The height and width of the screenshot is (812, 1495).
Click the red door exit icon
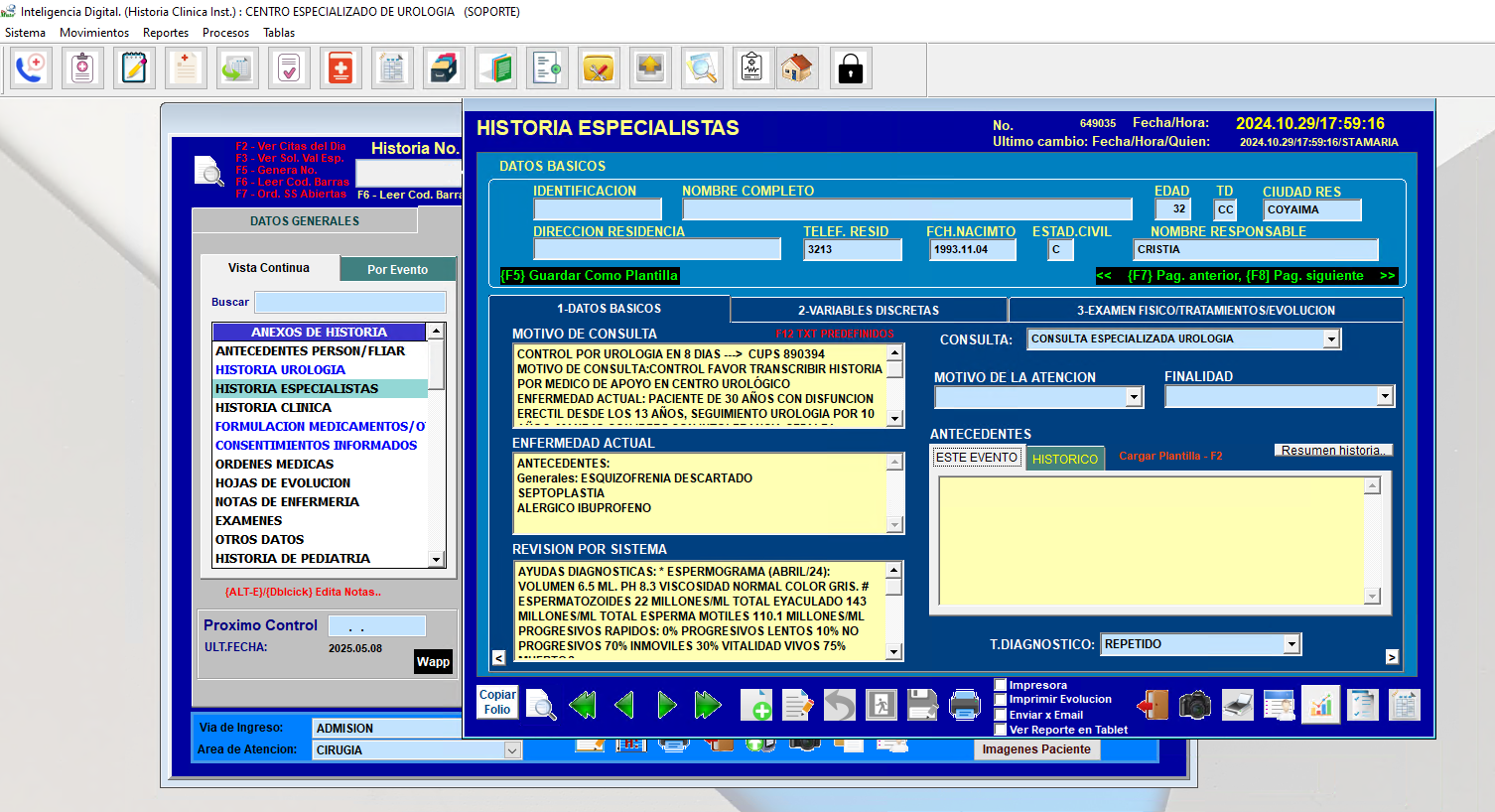click(1153, 705)
